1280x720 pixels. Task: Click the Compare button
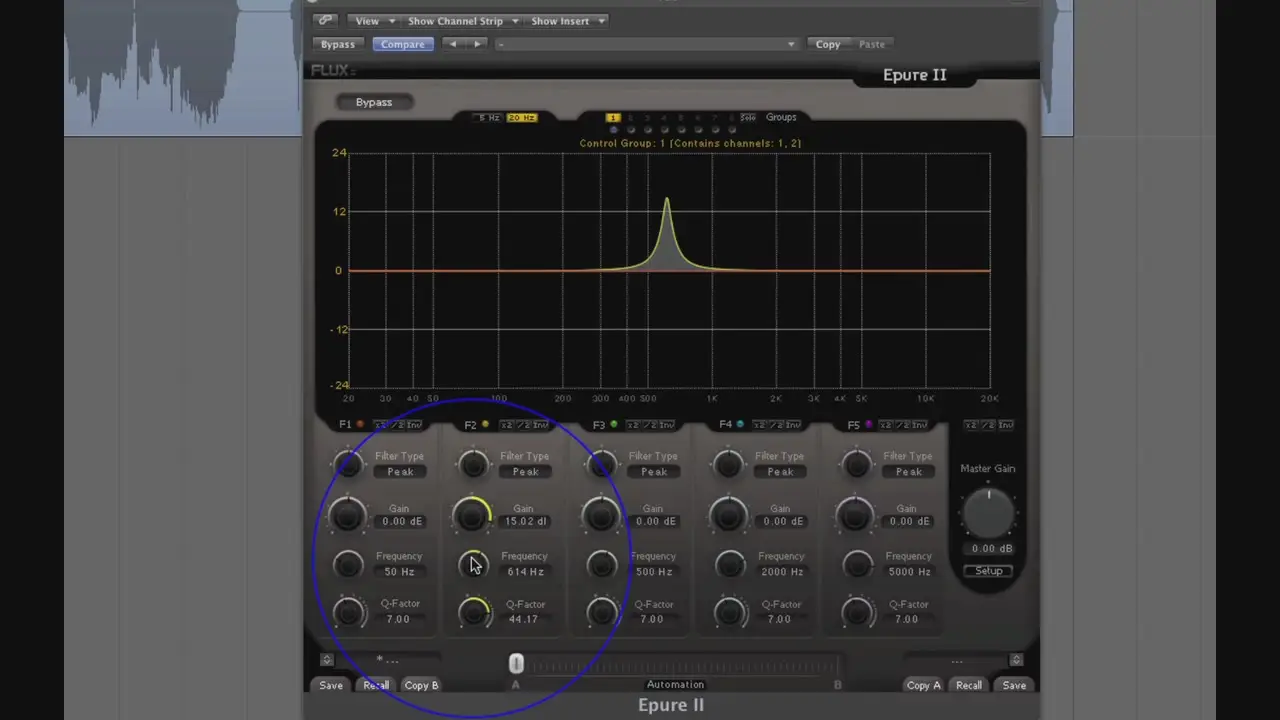(403, 44)
